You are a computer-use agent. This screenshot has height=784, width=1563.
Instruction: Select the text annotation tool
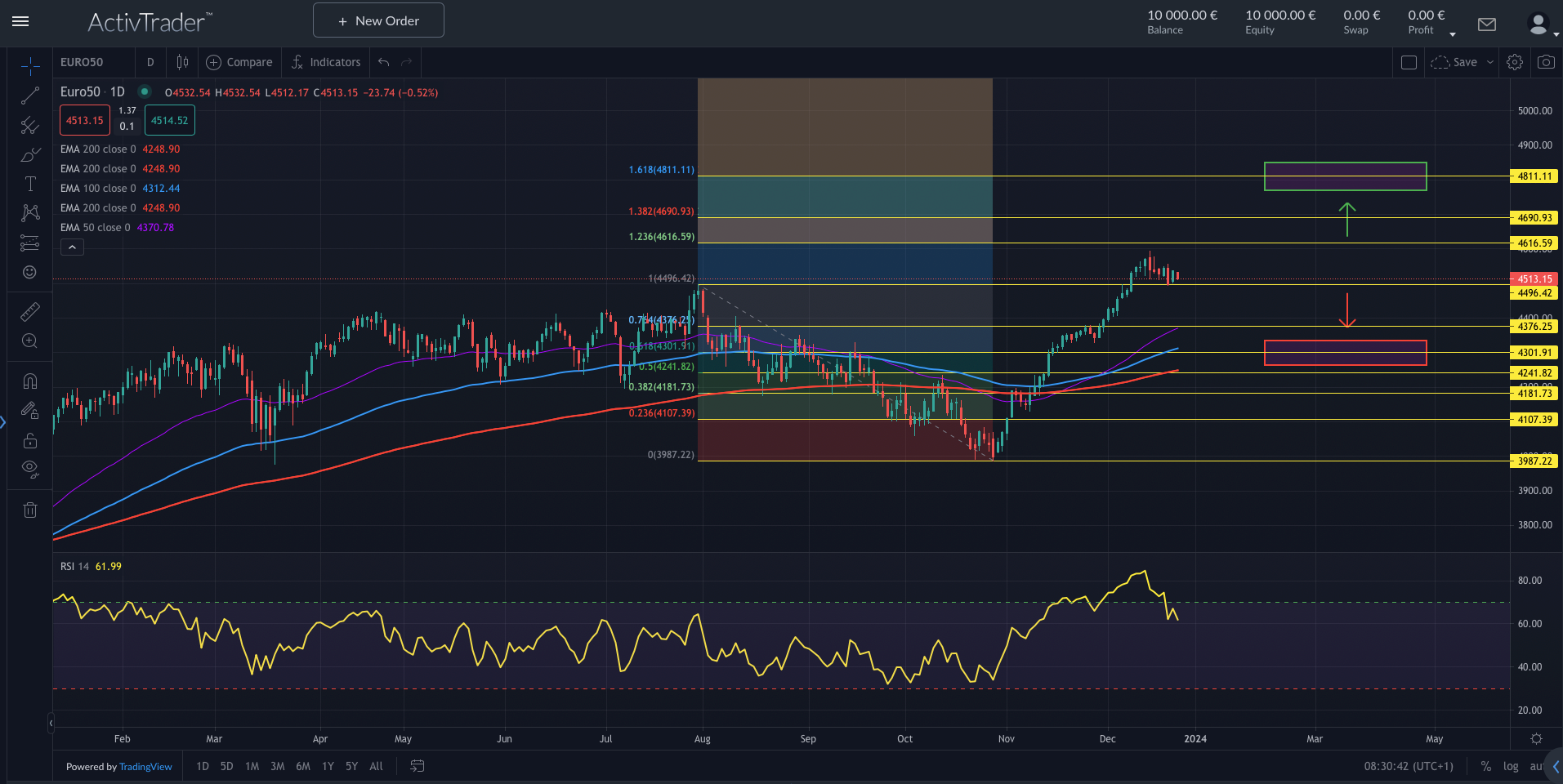point(30,184)
